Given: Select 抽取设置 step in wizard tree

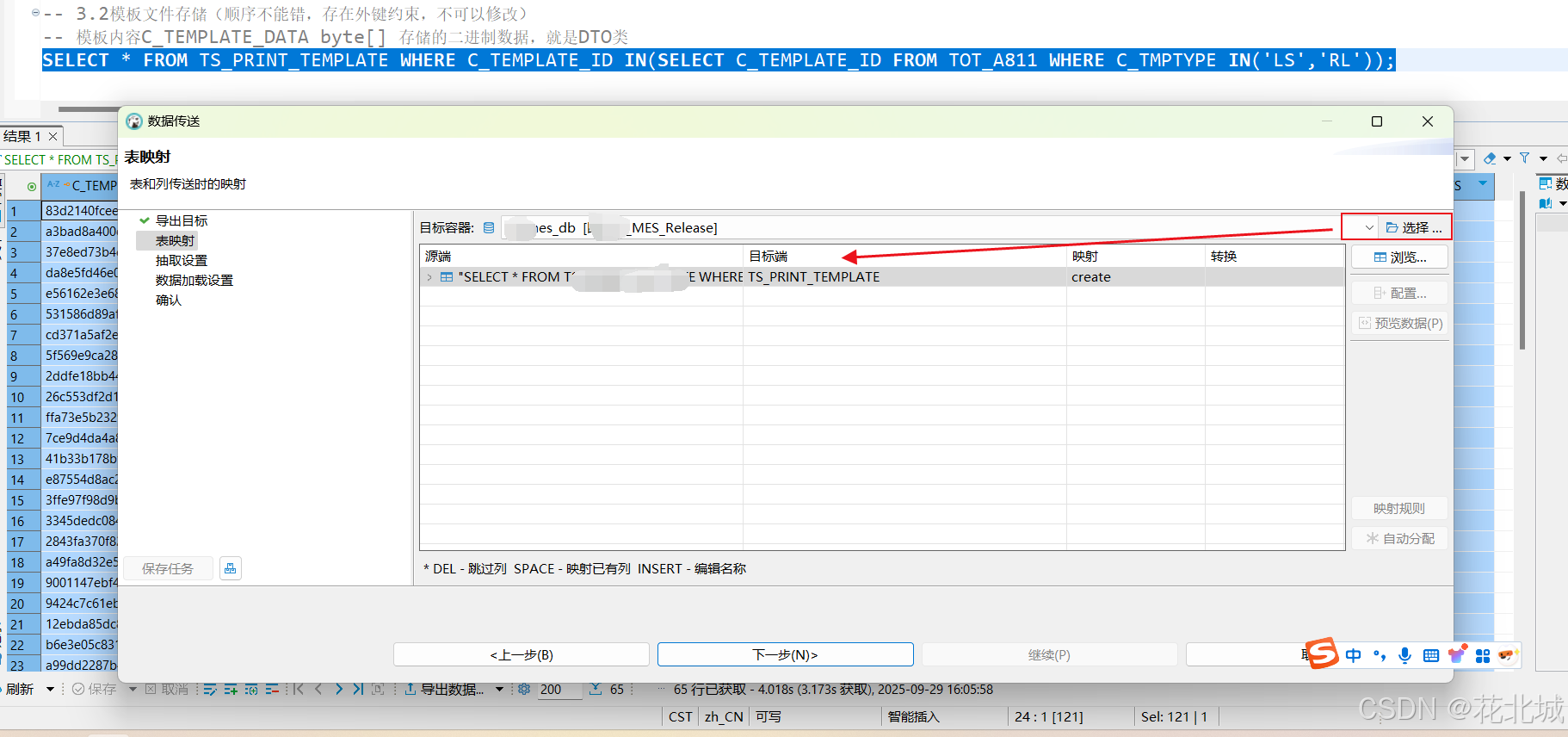Looking at the screenshot, I should (x=182, y=260).
